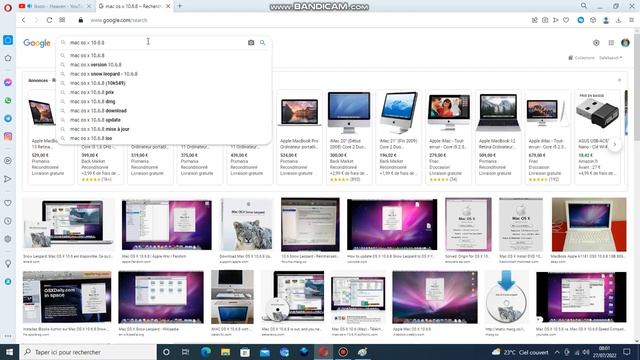Open Task View on the taskbar
Image resolution: width=640 pixels, height=360 pixels.
point(185,352)
